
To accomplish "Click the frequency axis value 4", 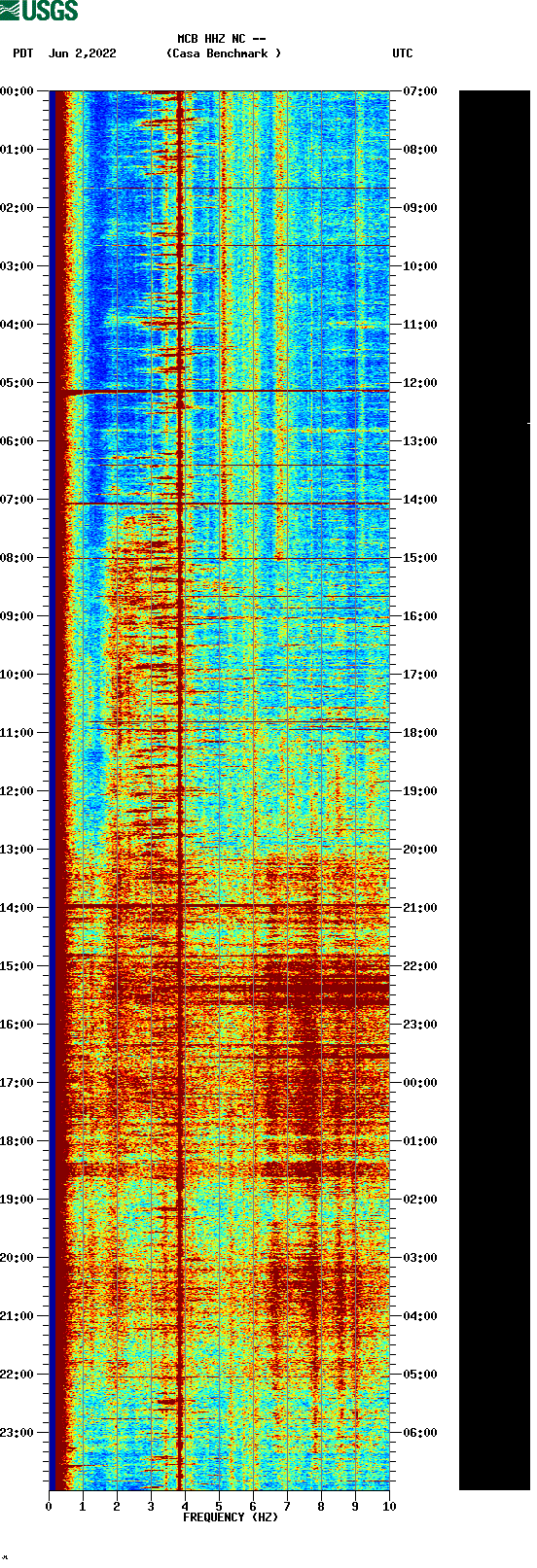I will (x=185, y=1507).
